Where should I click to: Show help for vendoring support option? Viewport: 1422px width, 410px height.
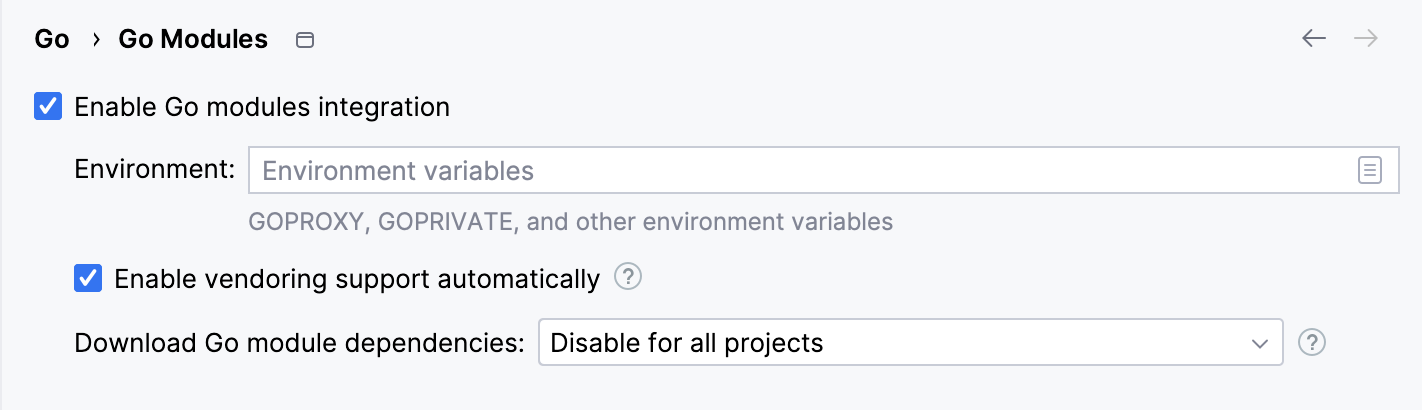[x=628, y=277]
